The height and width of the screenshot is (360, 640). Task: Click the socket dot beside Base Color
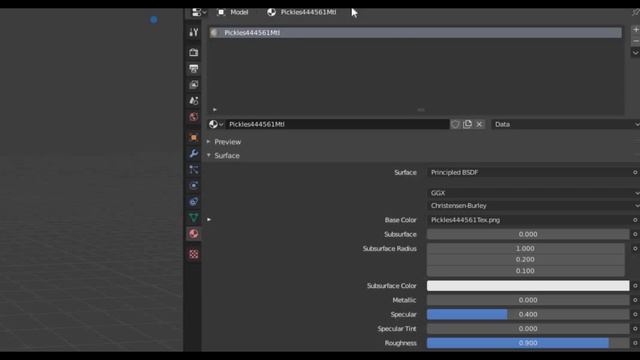[x=635, y=220]
